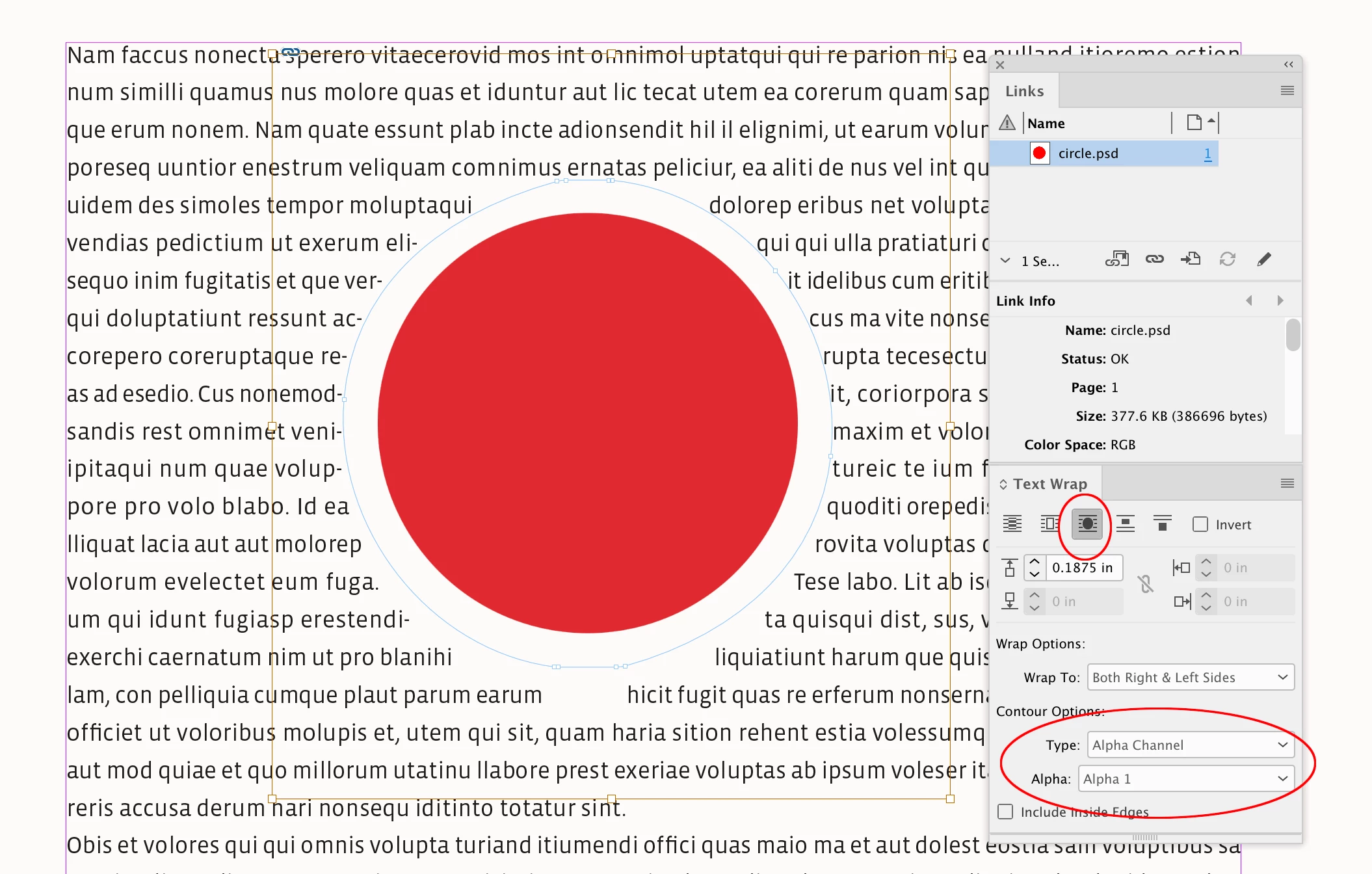1372x874 pixels.
Task: Choose Wrap around bounding box icon
Action: click(1049, 523)
